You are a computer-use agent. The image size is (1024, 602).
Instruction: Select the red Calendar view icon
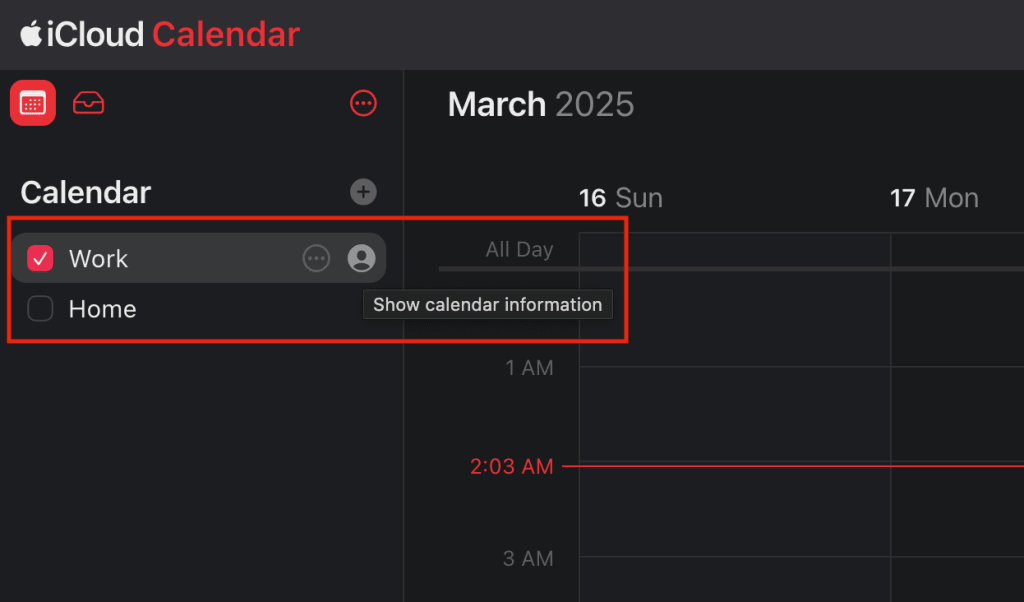point(32,103)
